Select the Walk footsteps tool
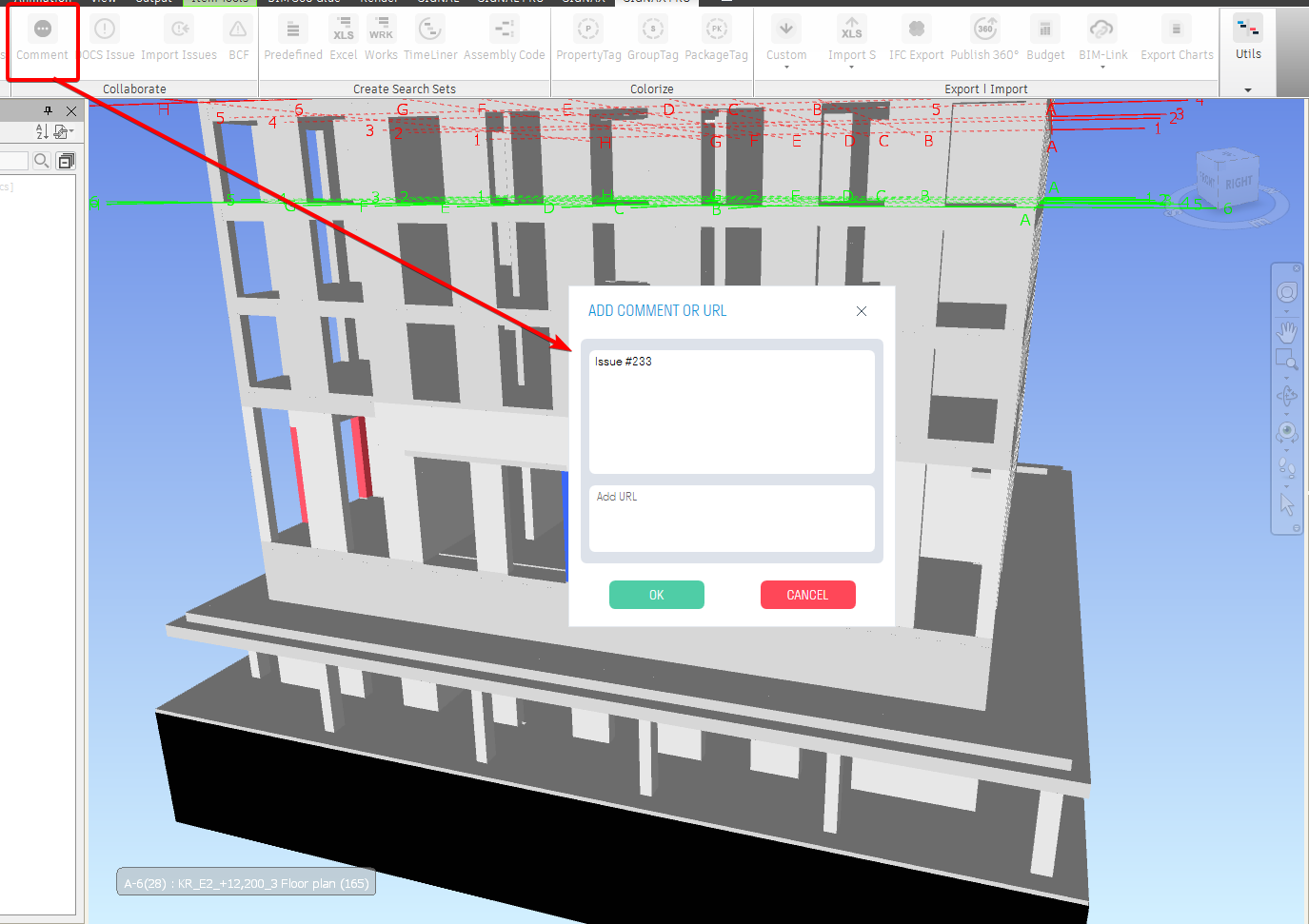 click(1287, 467)
